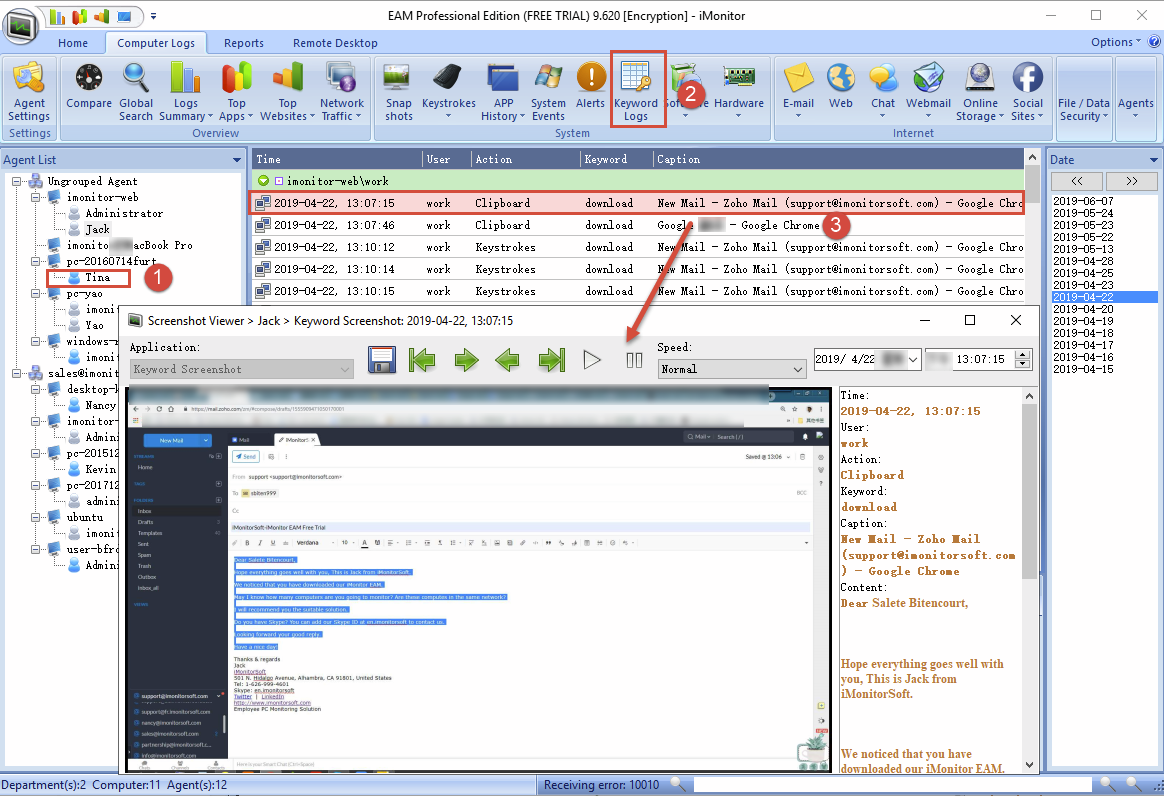Jump to last screenshot in viewer
This screenshot has height=796, width=1164.
pyautogui.click(x=552, y=360)
